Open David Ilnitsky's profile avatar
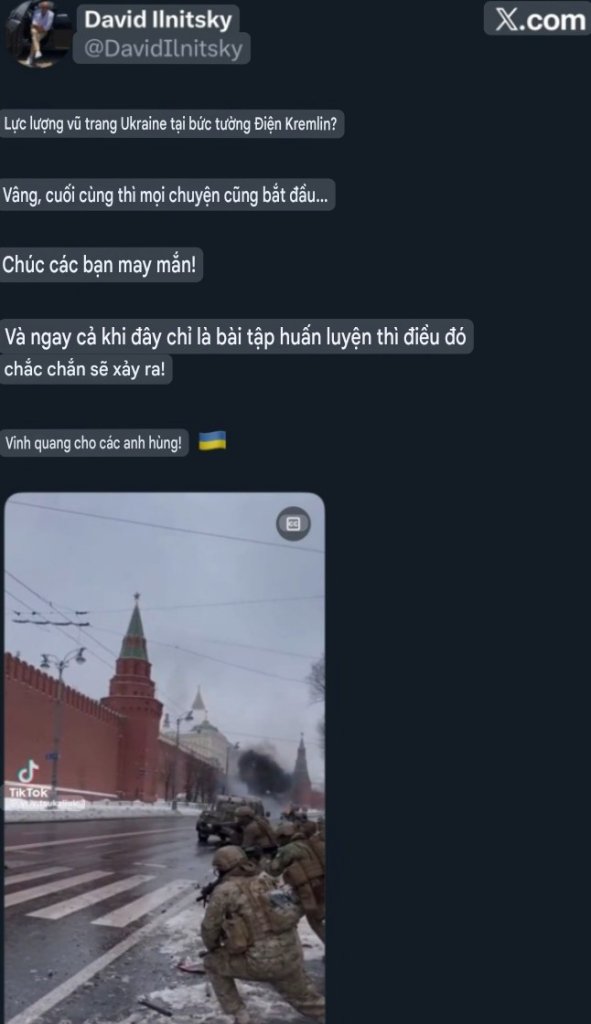This screenshot has height=1024, width=591. click(x=39, y=34)
